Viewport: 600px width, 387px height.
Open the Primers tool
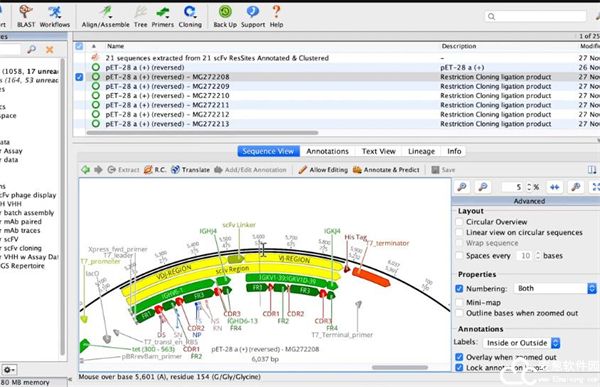(163, 16)
